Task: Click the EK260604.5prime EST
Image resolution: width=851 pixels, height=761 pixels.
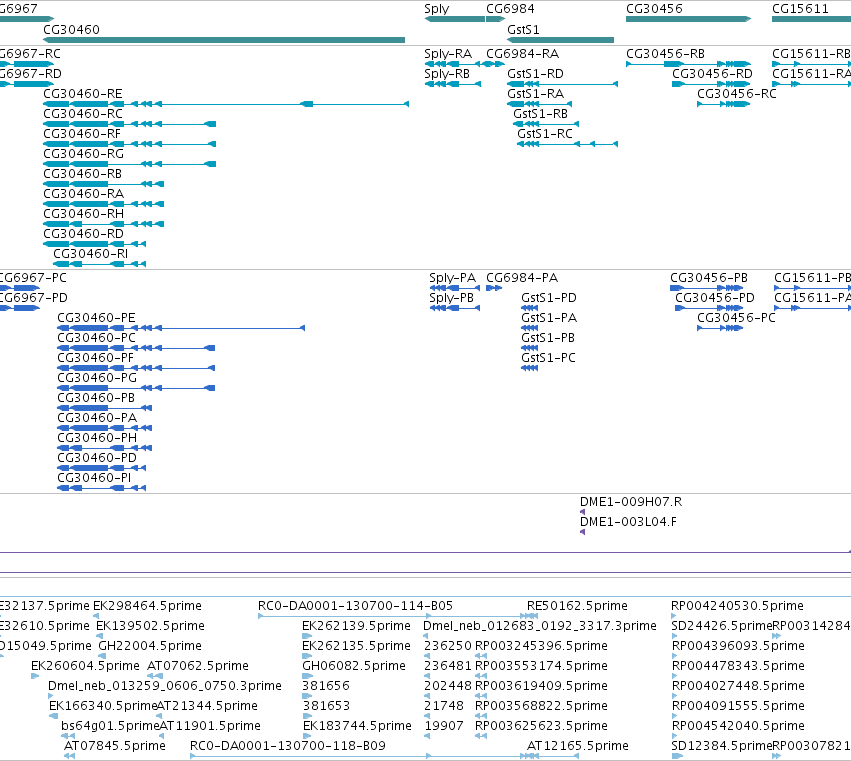Action: [x=85, y=665]
